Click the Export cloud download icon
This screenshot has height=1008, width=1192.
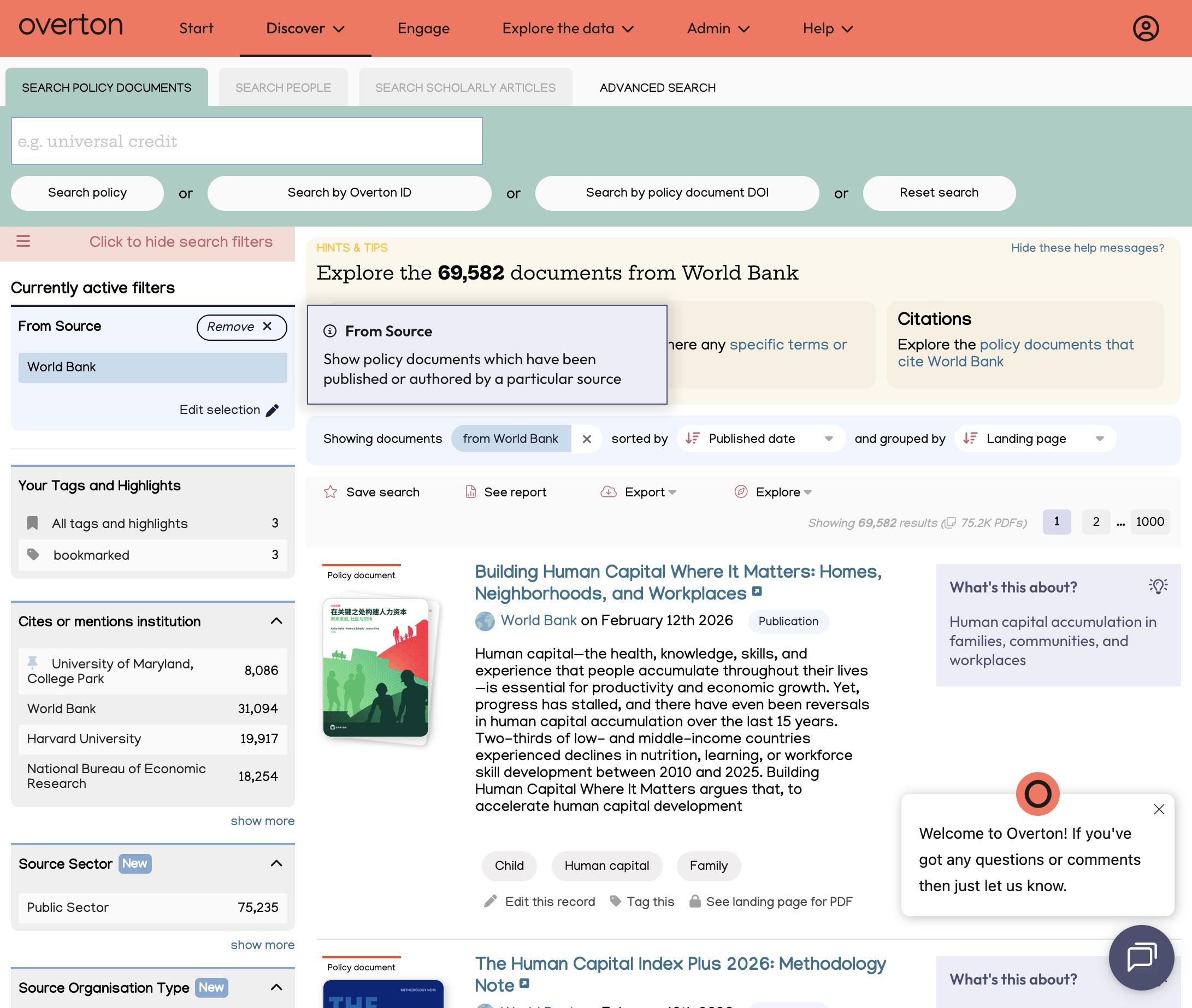point(609,492)
